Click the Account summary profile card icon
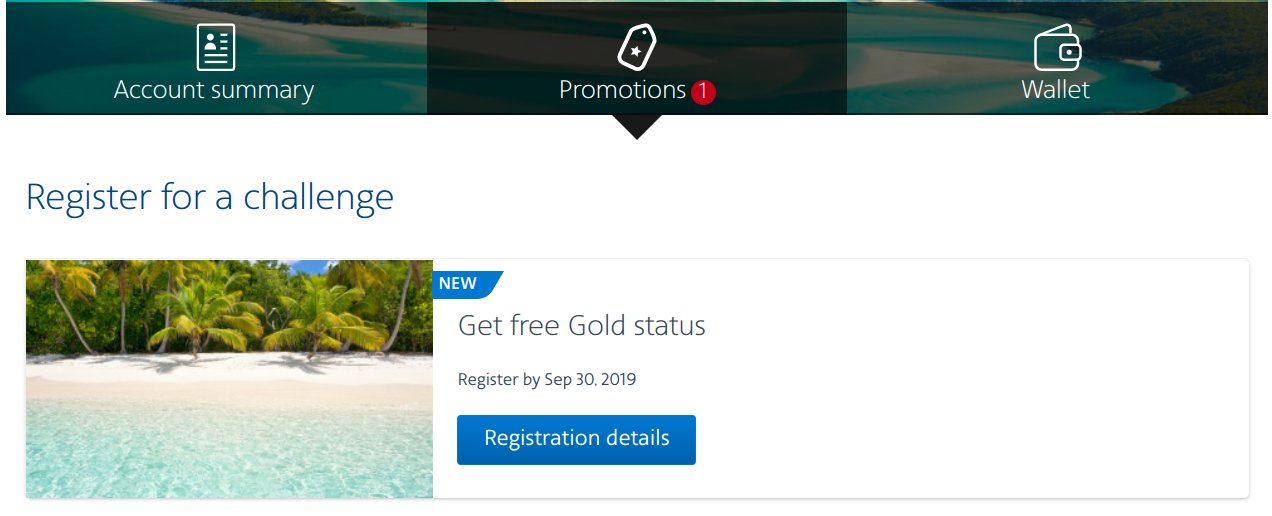 click(215, 47)
